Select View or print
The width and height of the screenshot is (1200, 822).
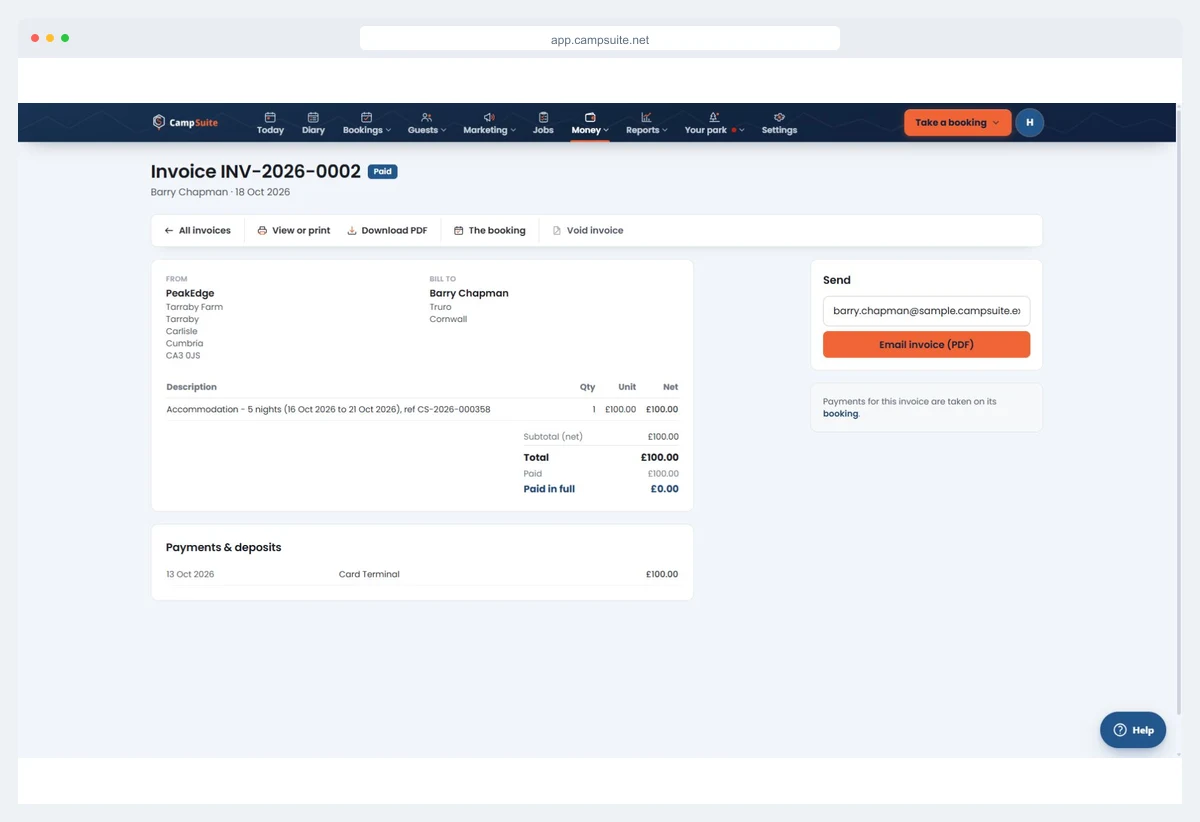(x=294, y=230)
